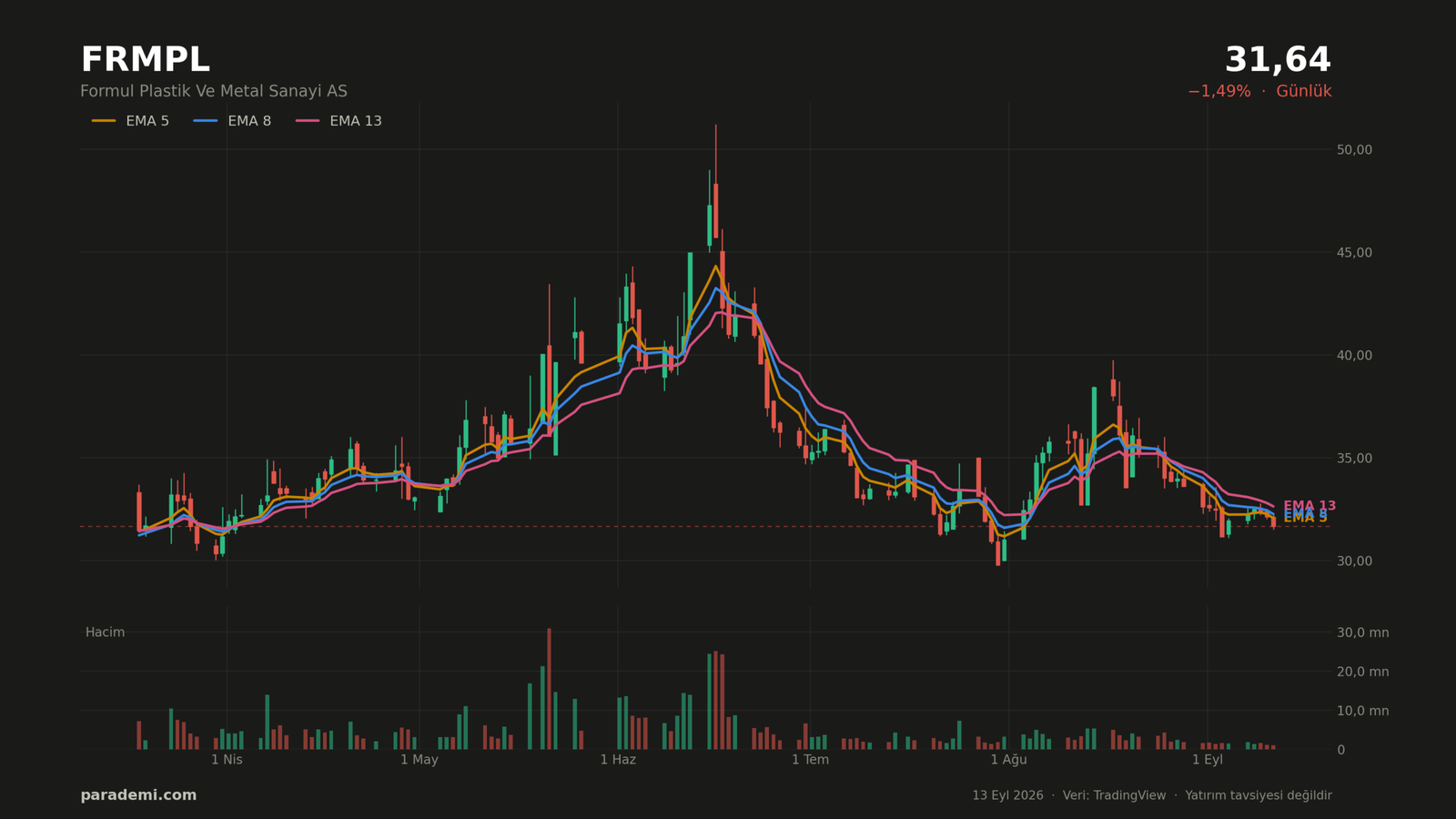Click the −1,49% Günlük change label
This screenshot has width=1456, height=819.
1259,91
